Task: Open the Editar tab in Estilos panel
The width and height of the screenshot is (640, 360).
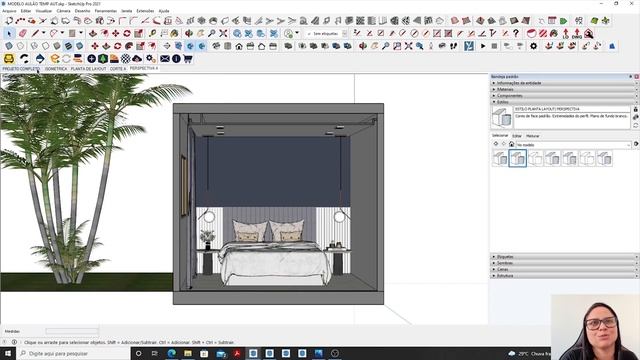Action: [517, 136]
